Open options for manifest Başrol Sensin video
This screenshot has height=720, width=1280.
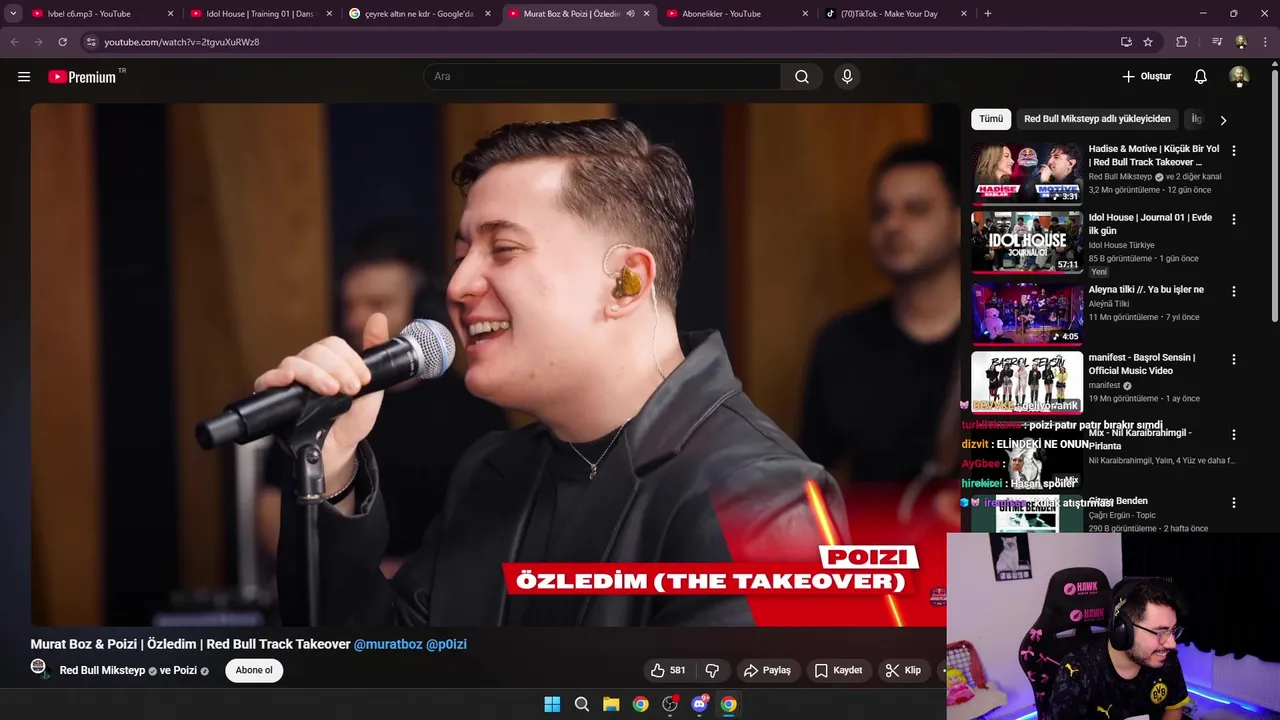click(1233, 359)
